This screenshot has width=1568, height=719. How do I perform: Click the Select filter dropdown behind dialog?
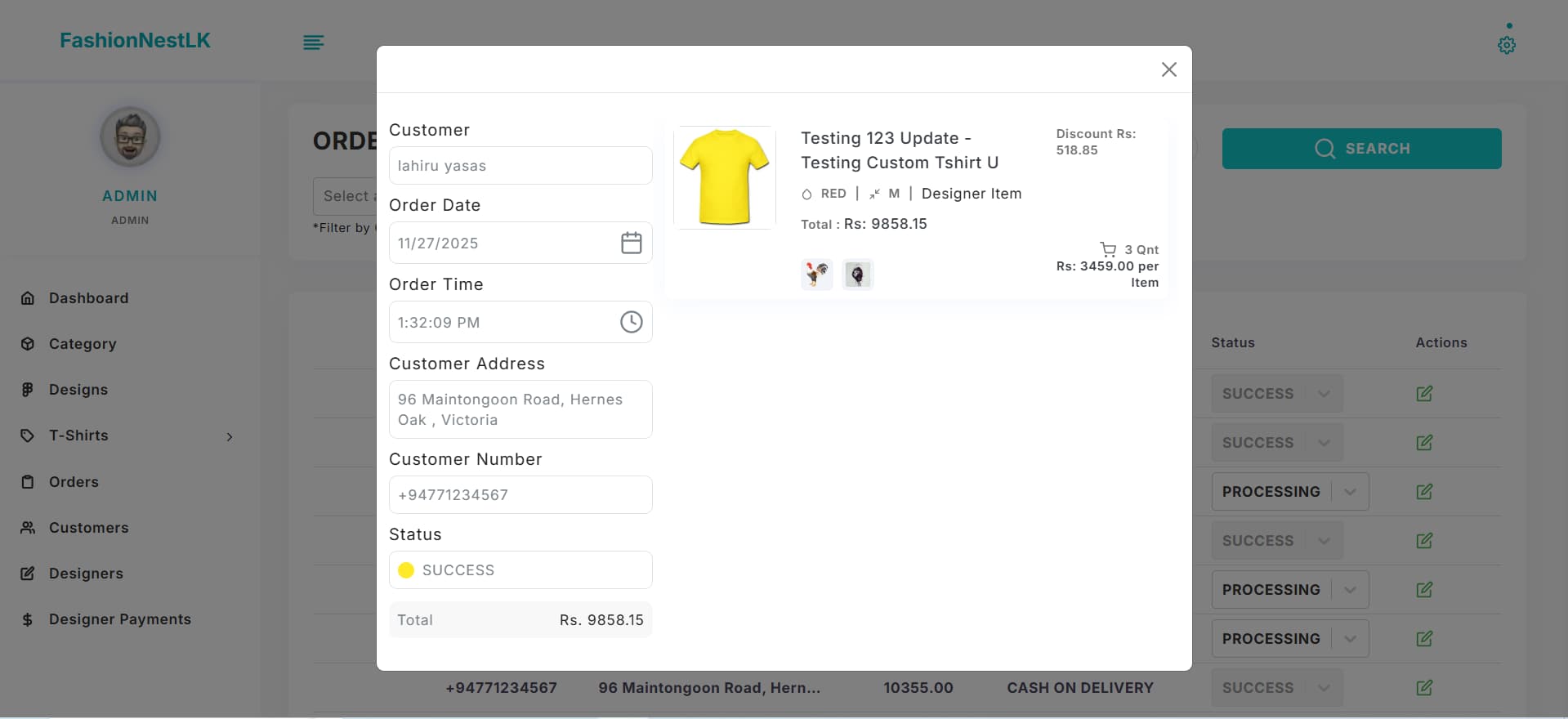(x=345, y=196)
